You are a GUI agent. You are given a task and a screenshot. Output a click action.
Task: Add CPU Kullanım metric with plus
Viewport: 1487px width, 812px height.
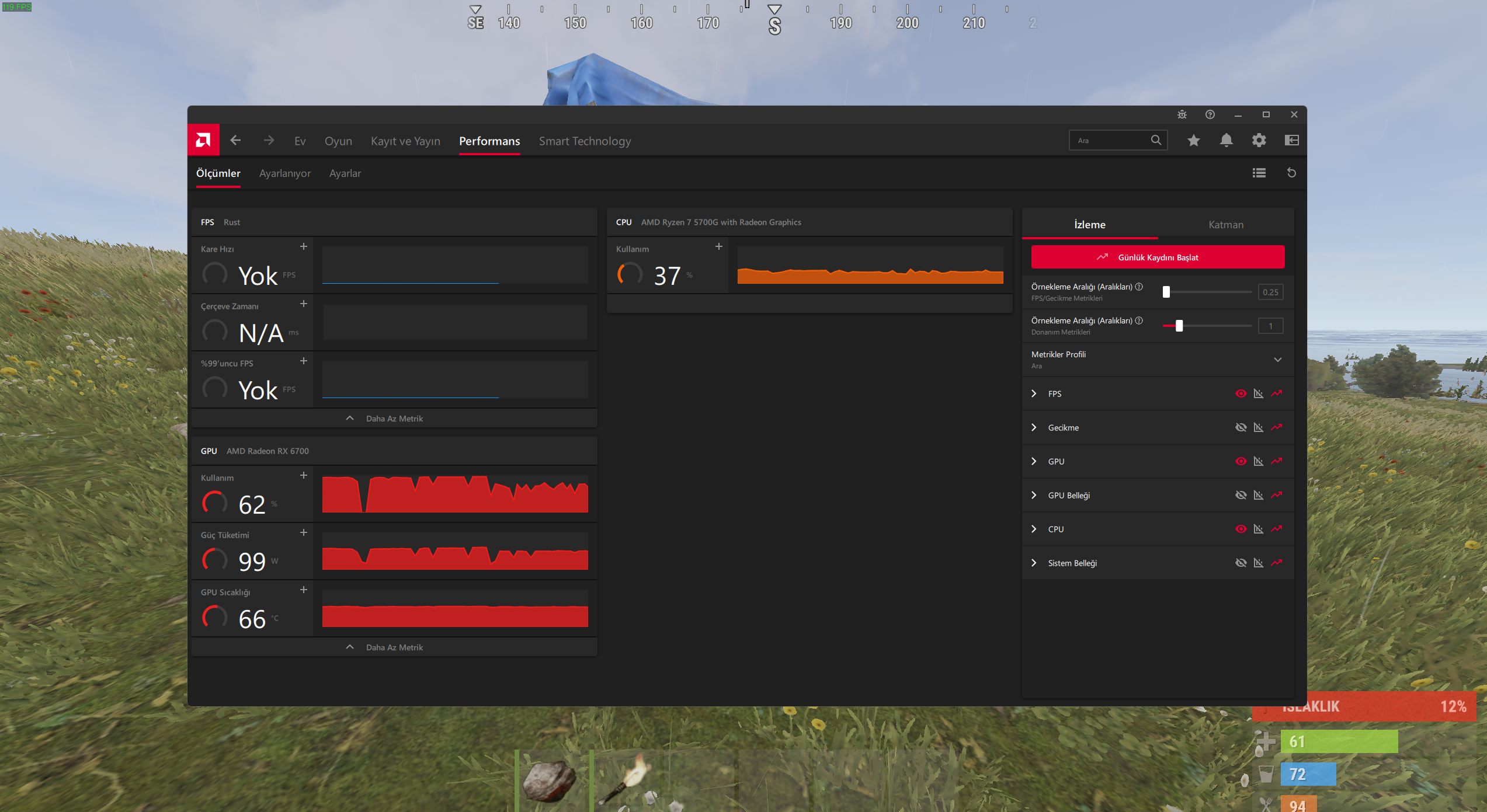coord(719,246)
